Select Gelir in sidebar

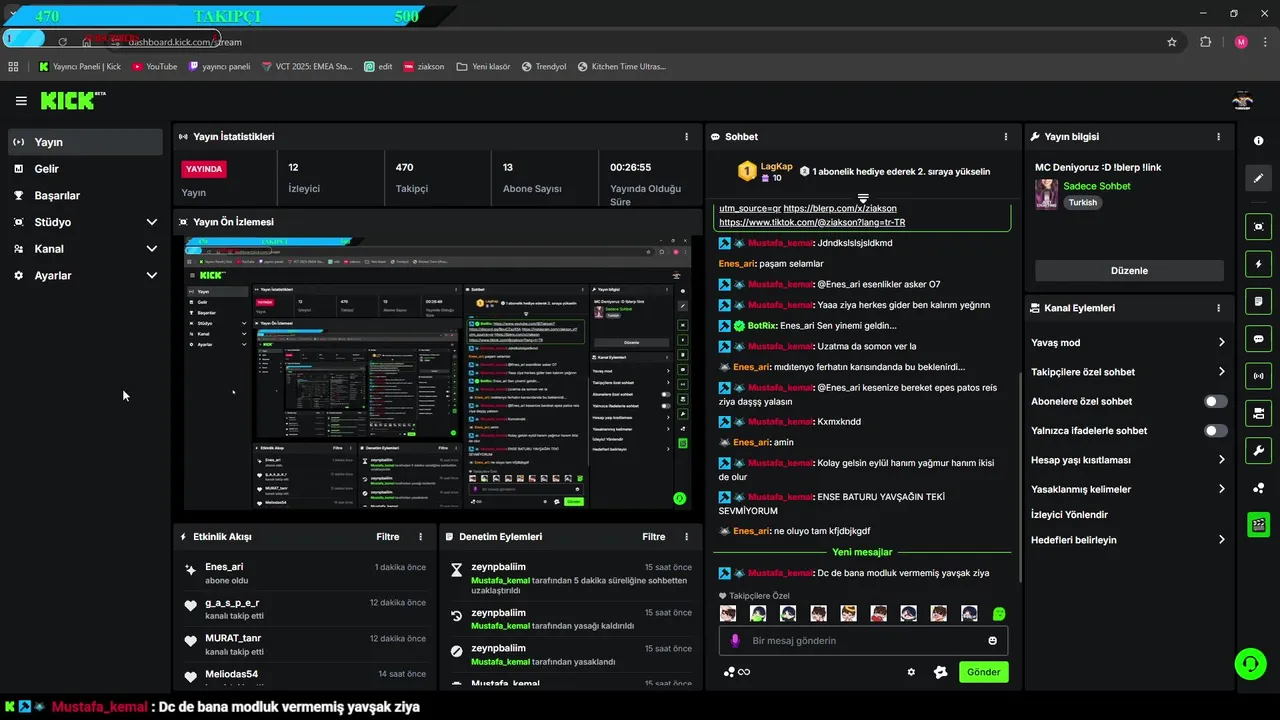click(85, 169)
